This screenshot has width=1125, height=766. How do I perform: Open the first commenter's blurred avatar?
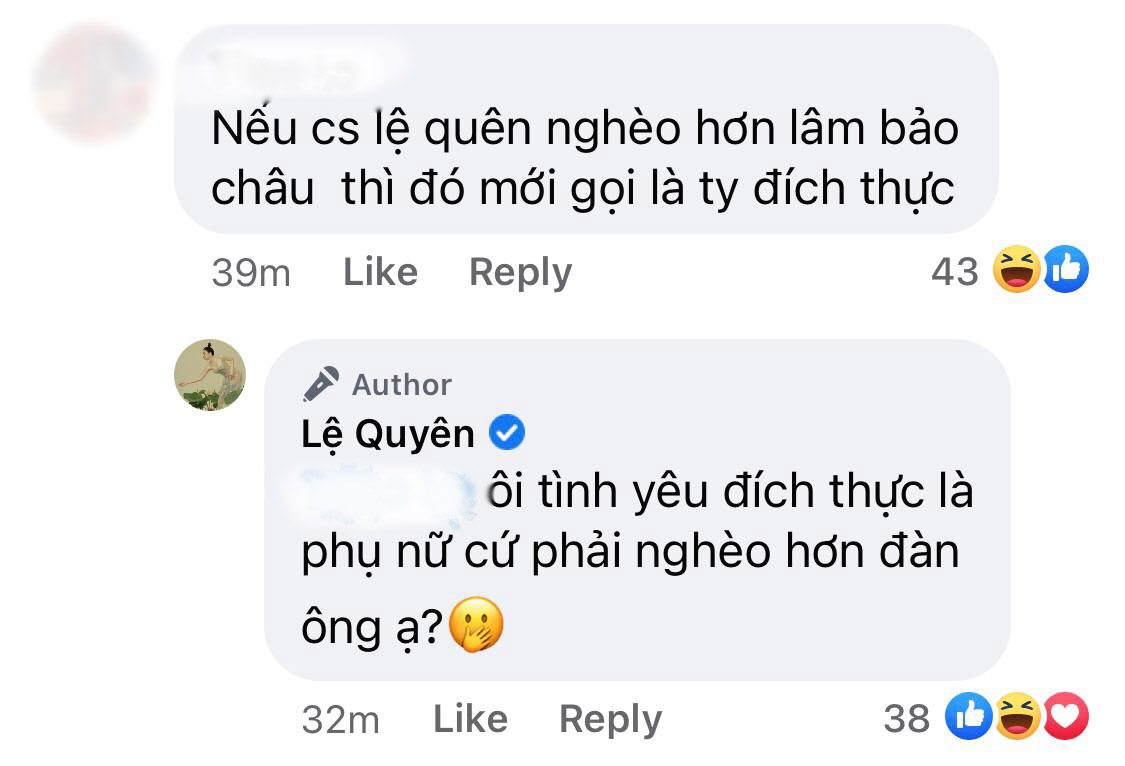92,82
